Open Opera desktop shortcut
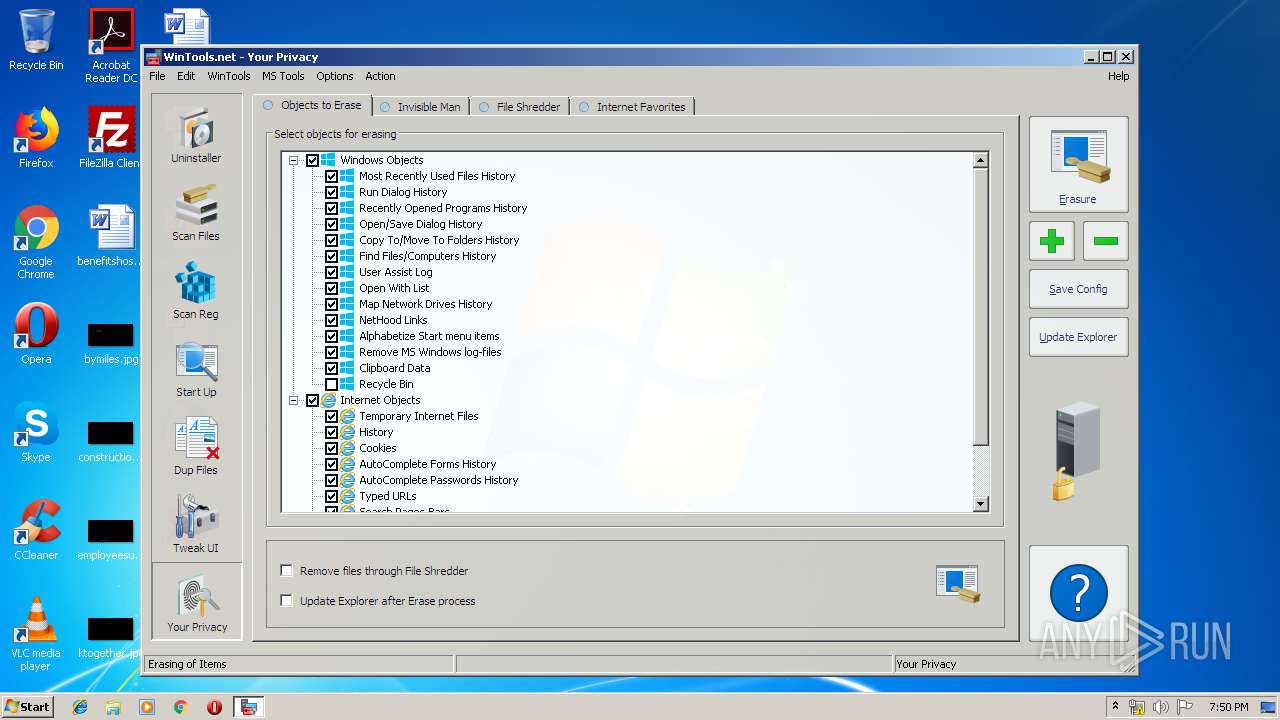 (x=36, y=334)
